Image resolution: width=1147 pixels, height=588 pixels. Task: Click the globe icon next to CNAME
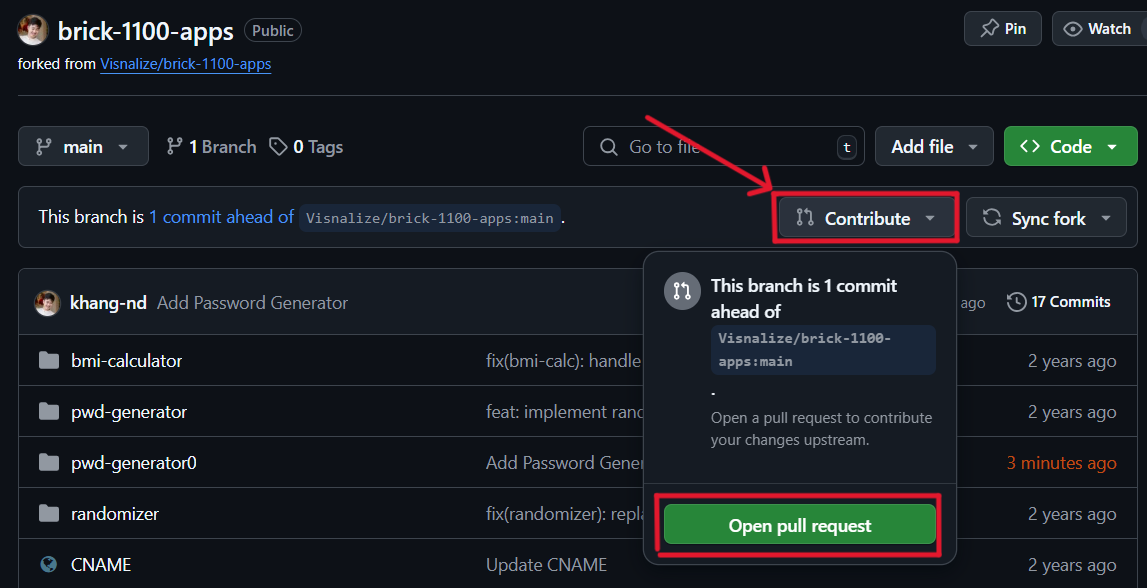49,564
